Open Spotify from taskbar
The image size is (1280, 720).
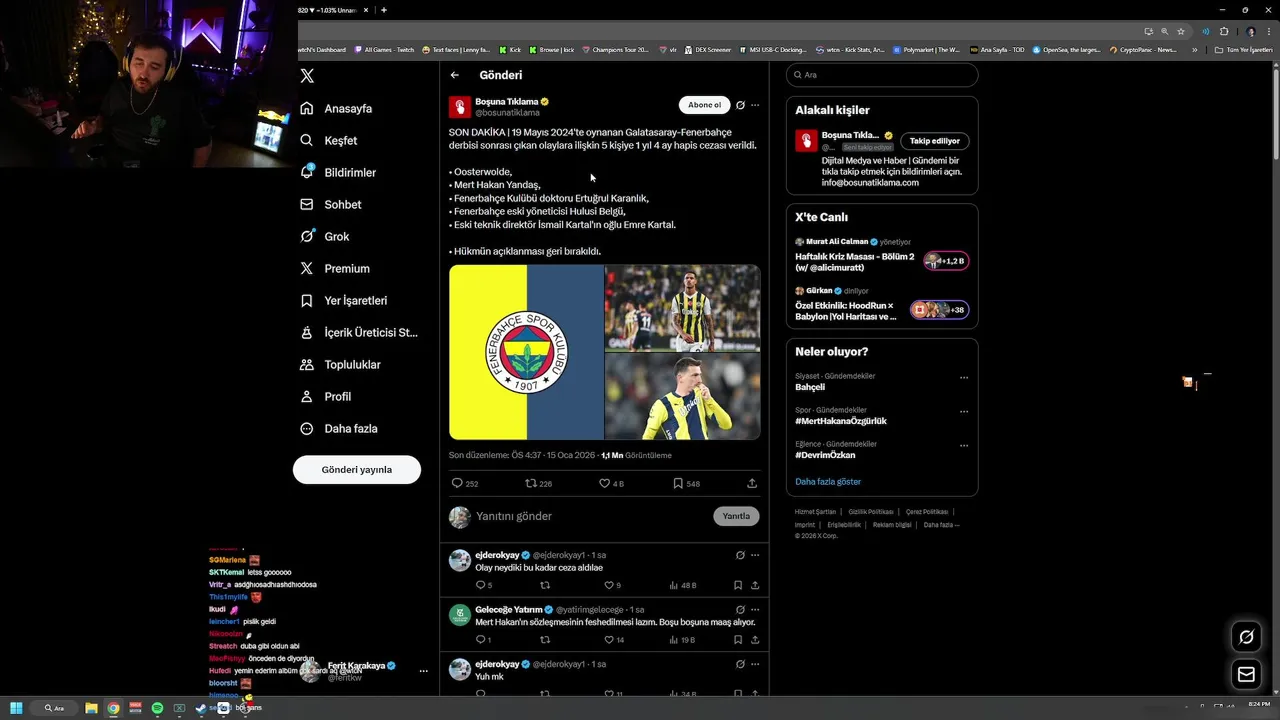pos(157,708)
